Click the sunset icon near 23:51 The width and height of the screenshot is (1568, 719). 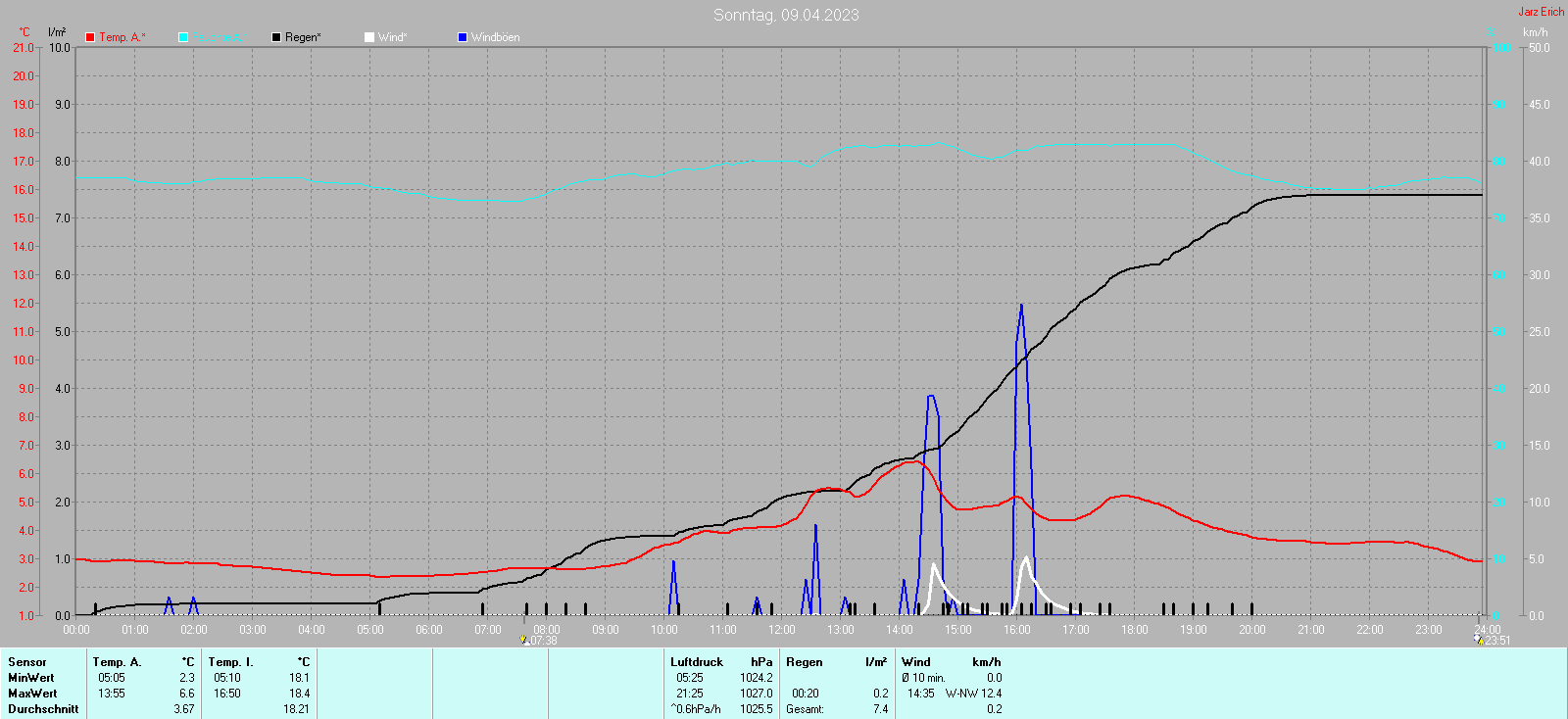click(x=1479, y=640)
